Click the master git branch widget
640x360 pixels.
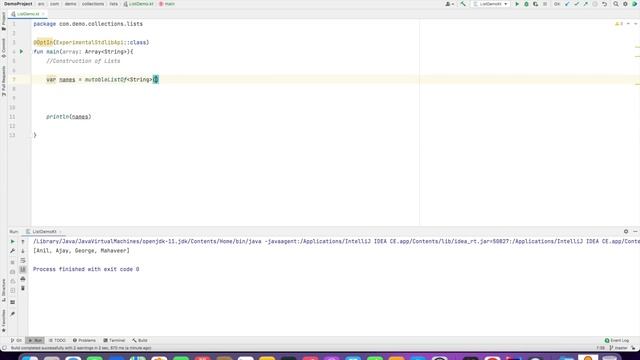pyautogui.click(x=618, y=348)
